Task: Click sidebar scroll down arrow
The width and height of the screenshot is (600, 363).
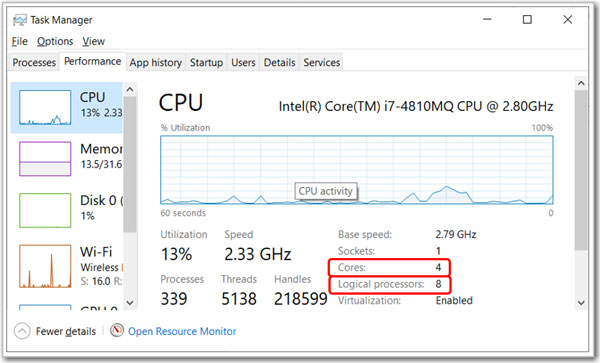Action: (130, 303)
